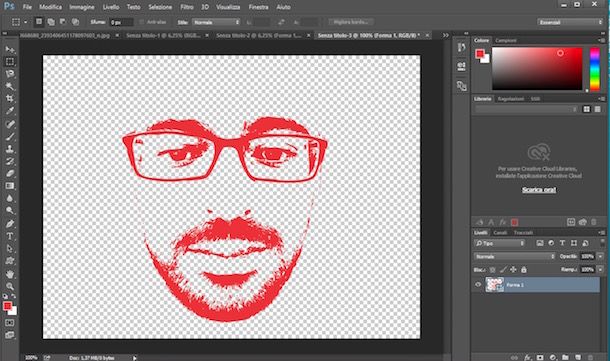This screenshot has height=361, width=610.
Task: Click the rainbow hue slider strip
Action: (594, 69)
